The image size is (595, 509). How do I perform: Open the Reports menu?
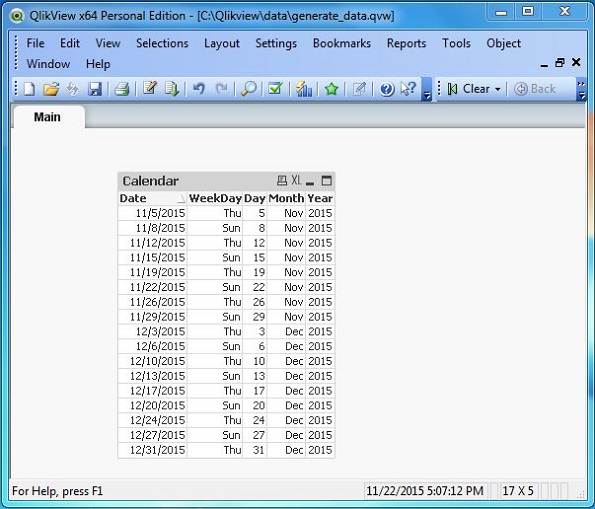406,43
